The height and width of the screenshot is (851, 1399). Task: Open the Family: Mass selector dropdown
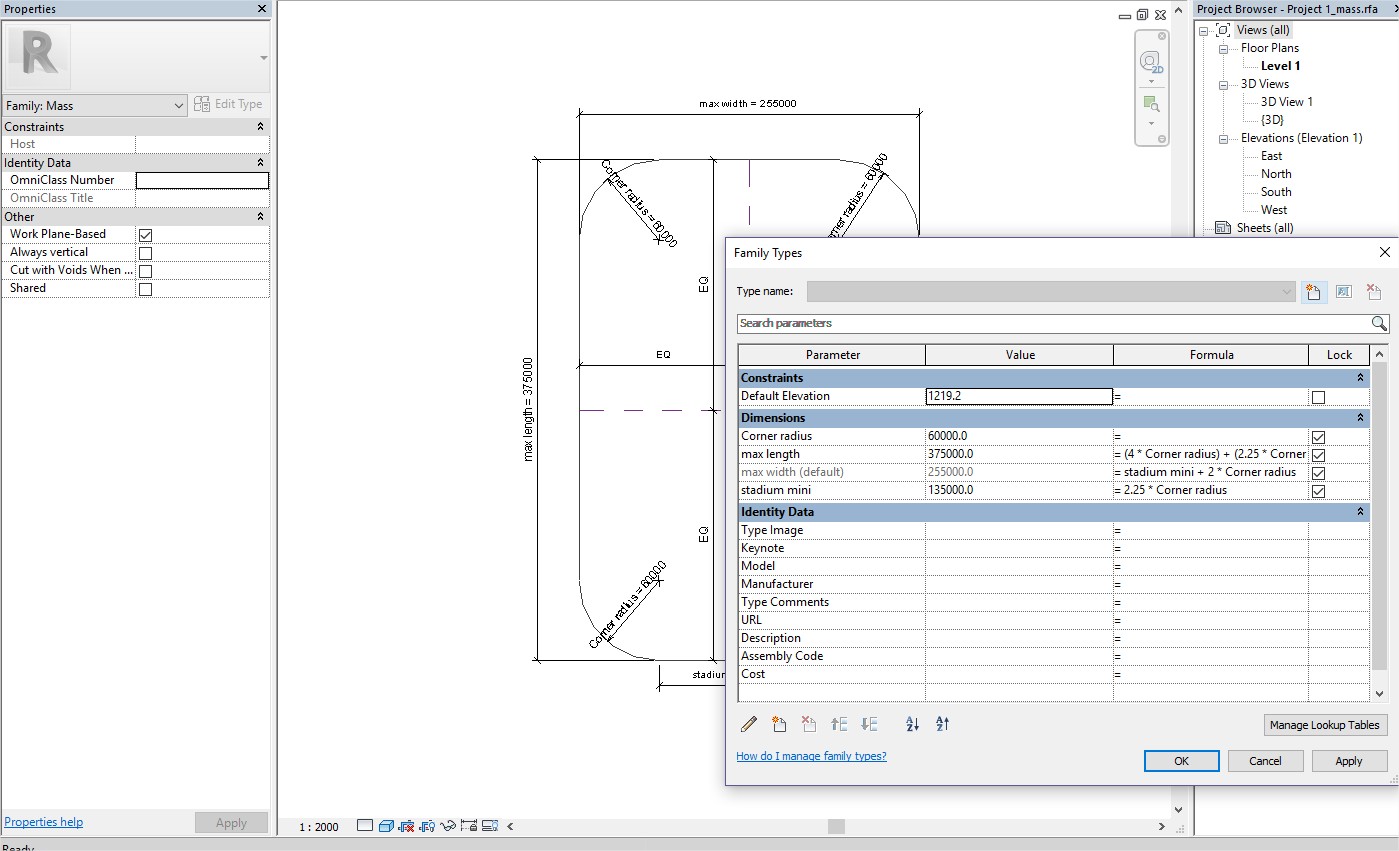(95, 105)
